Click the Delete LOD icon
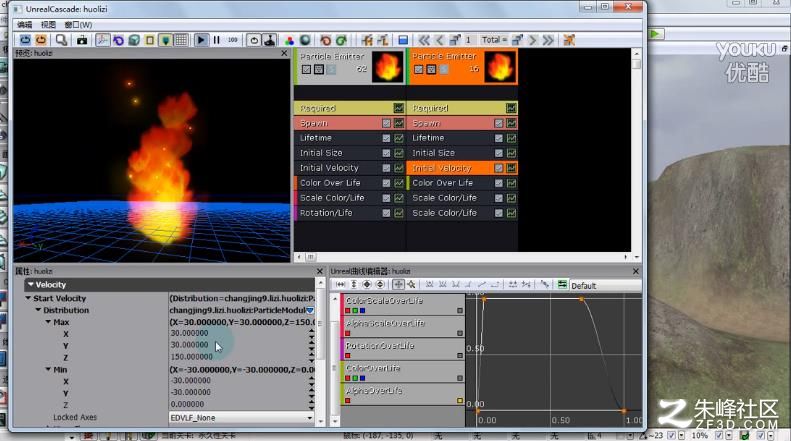Image resolution: width=791 pixels, height=441 pixels. coord(569,40)
